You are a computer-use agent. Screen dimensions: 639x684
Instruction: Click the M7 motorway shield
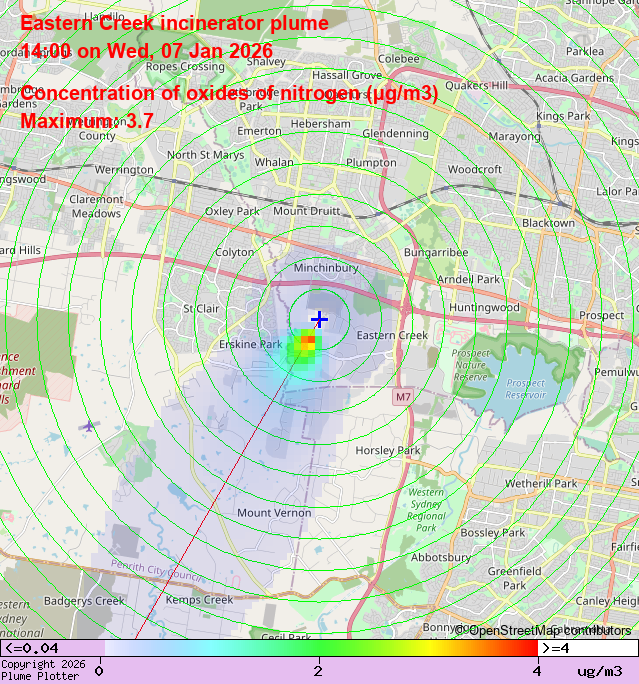402,397
